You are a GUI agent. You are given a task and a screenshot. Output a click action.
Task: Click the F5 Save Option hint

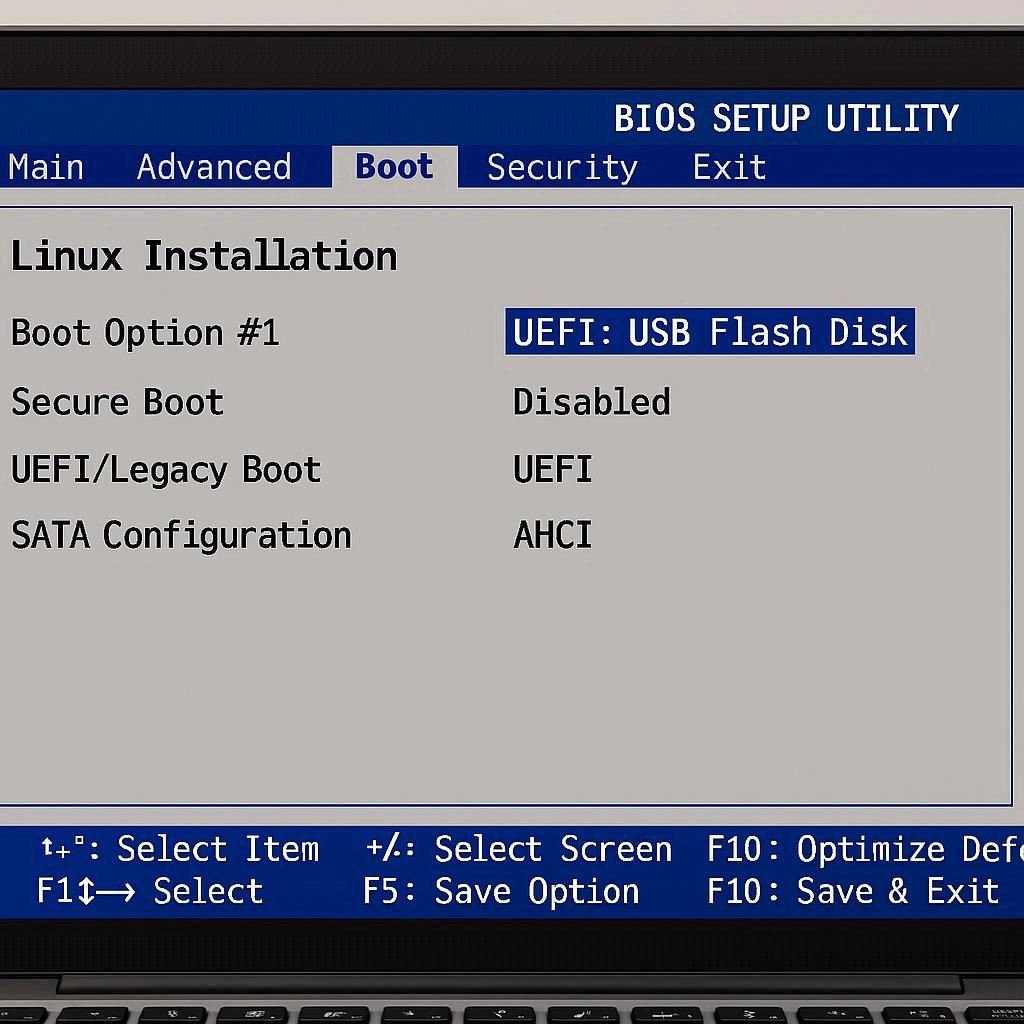pos(501,891)
